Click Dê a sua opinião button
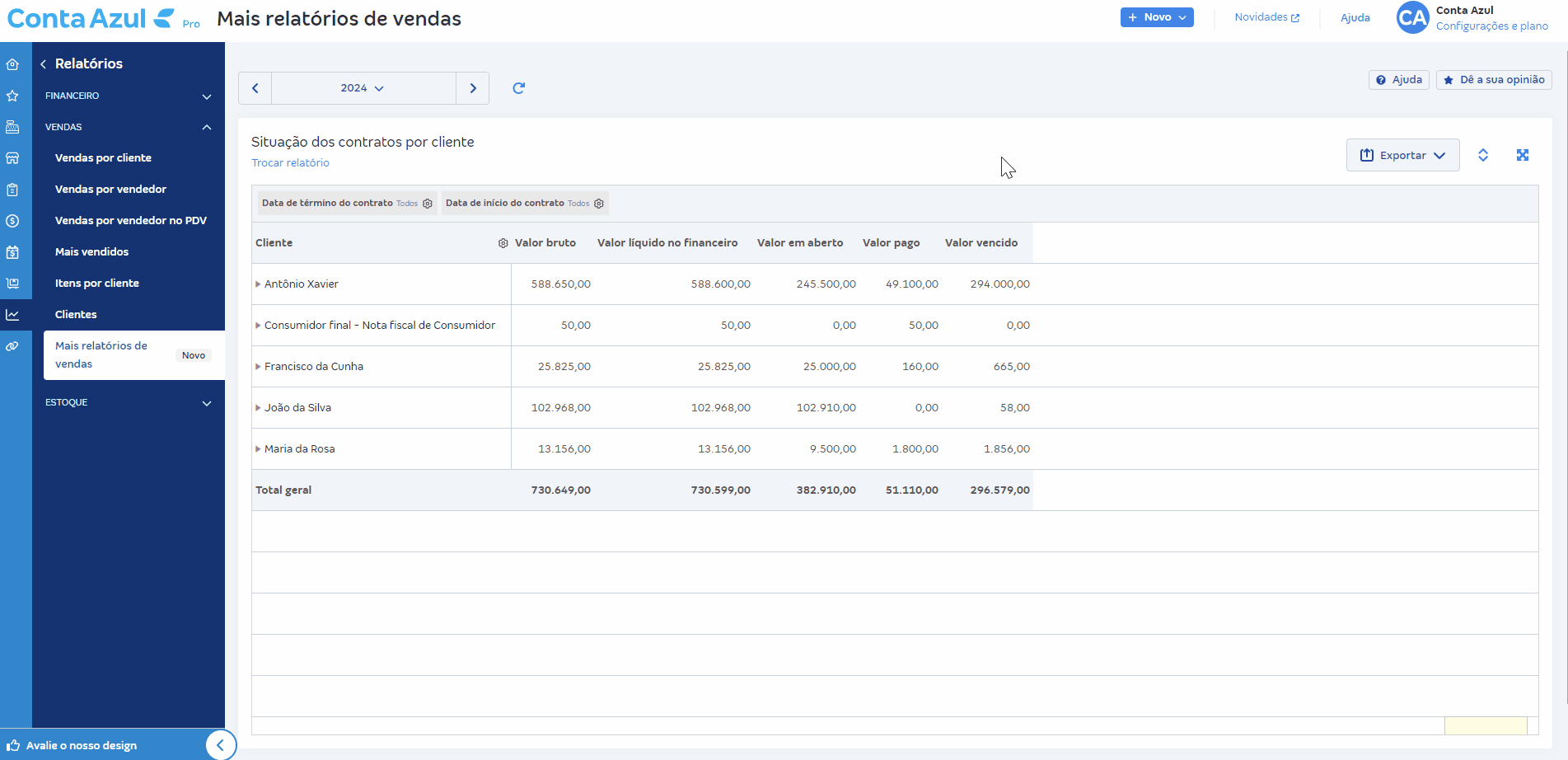Screen dimensions: 1568x760 pos(1494,80)
